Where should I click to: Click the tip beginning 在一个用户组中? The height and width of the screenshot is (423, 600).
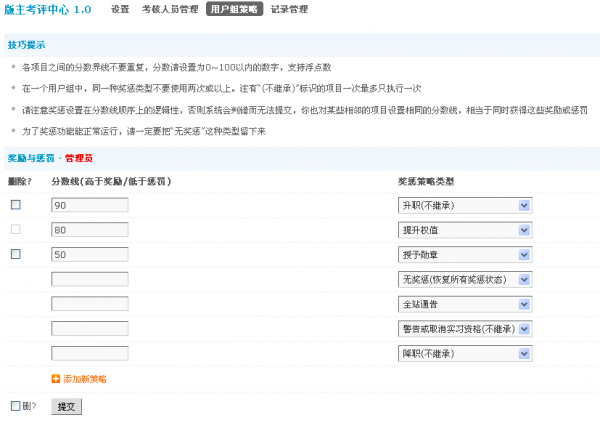pos(222,89)
